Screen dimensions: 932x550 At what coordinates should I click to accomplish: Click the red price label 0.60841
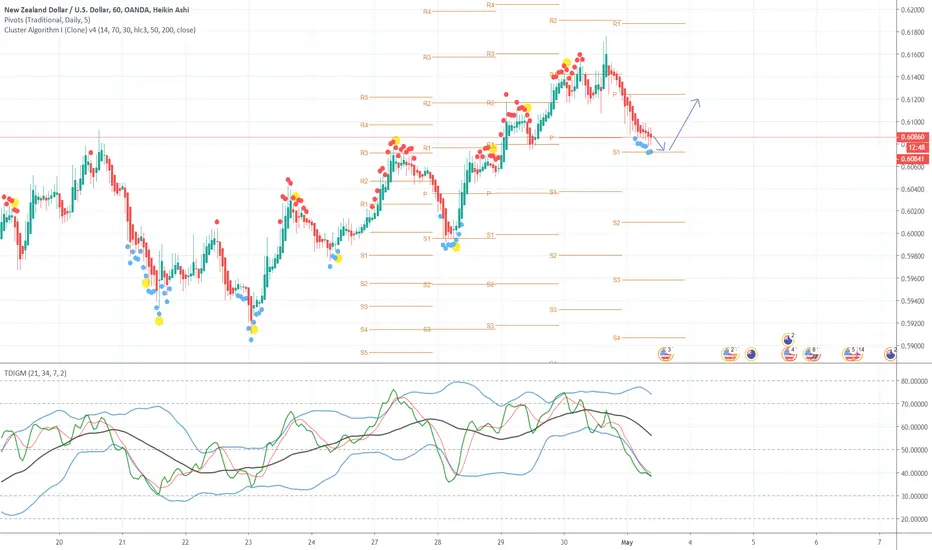[x=912, y=159]
